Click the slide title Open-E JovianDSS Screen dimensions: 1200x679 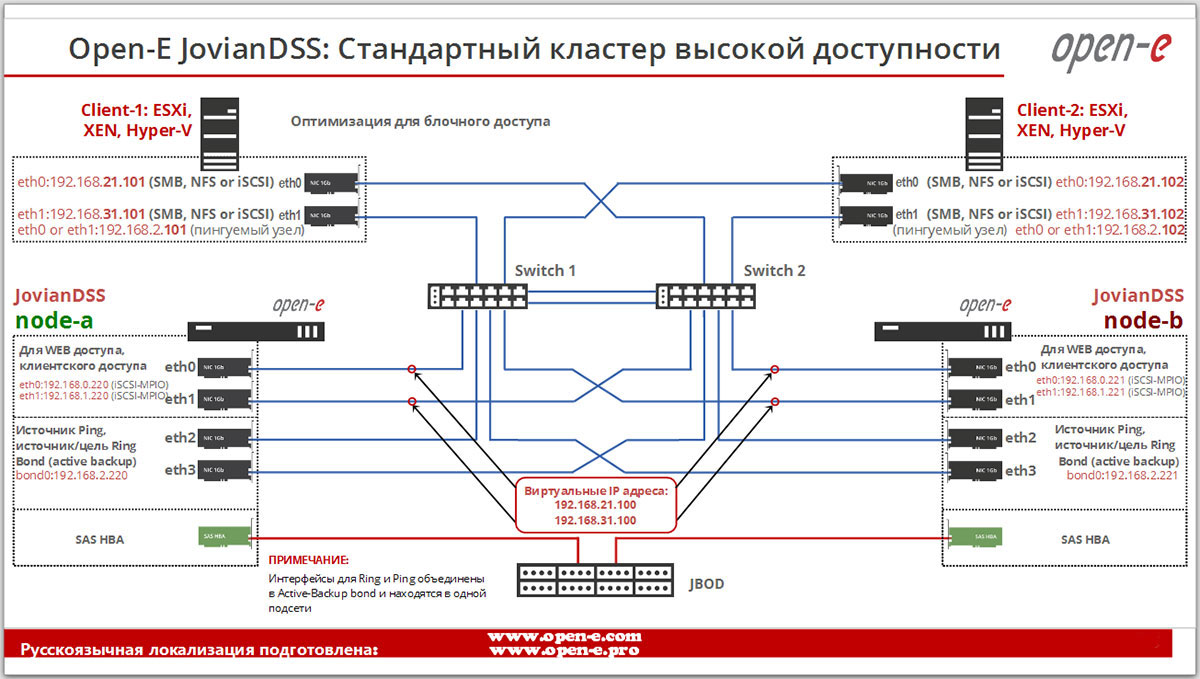(535, 50)
